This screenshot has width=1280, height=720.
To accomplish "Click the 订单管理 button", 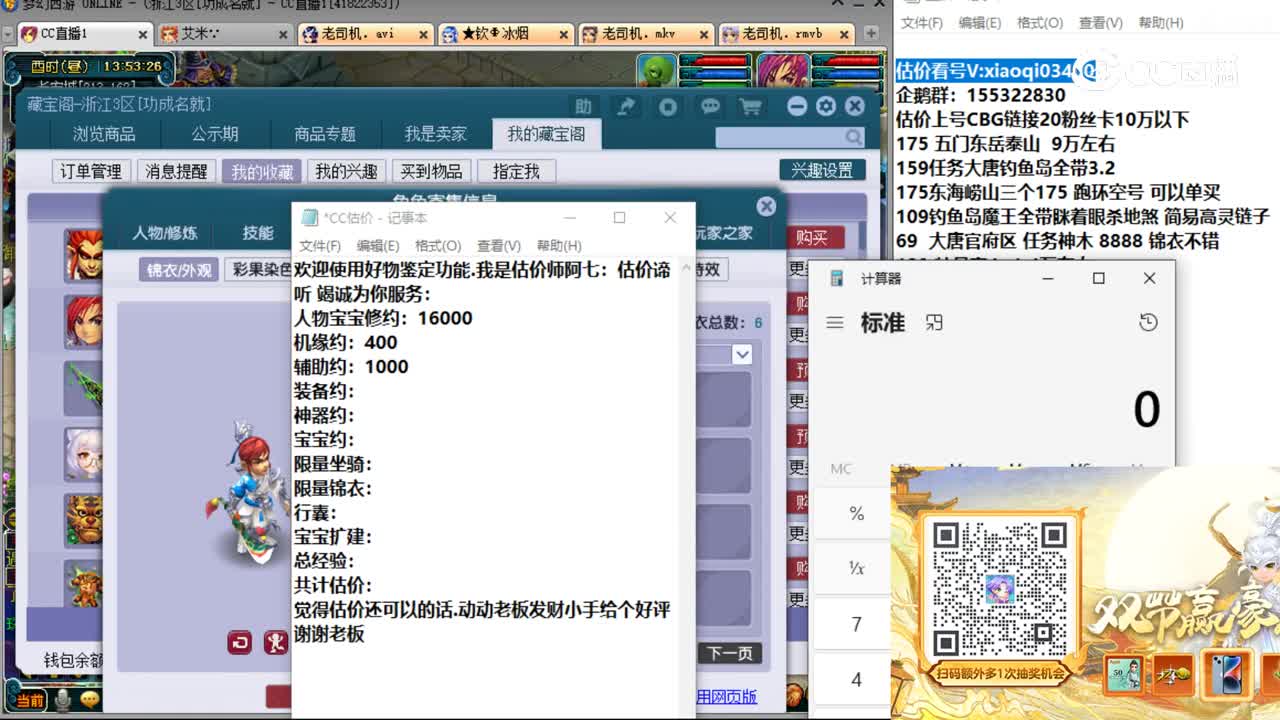I will tap(91, 171).
